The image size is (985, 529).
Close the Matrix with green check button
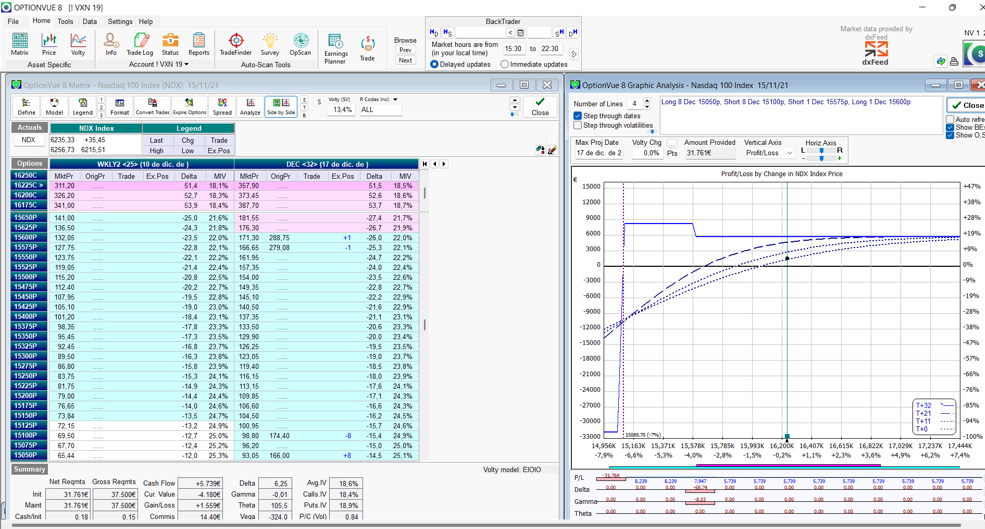[540, 106]
